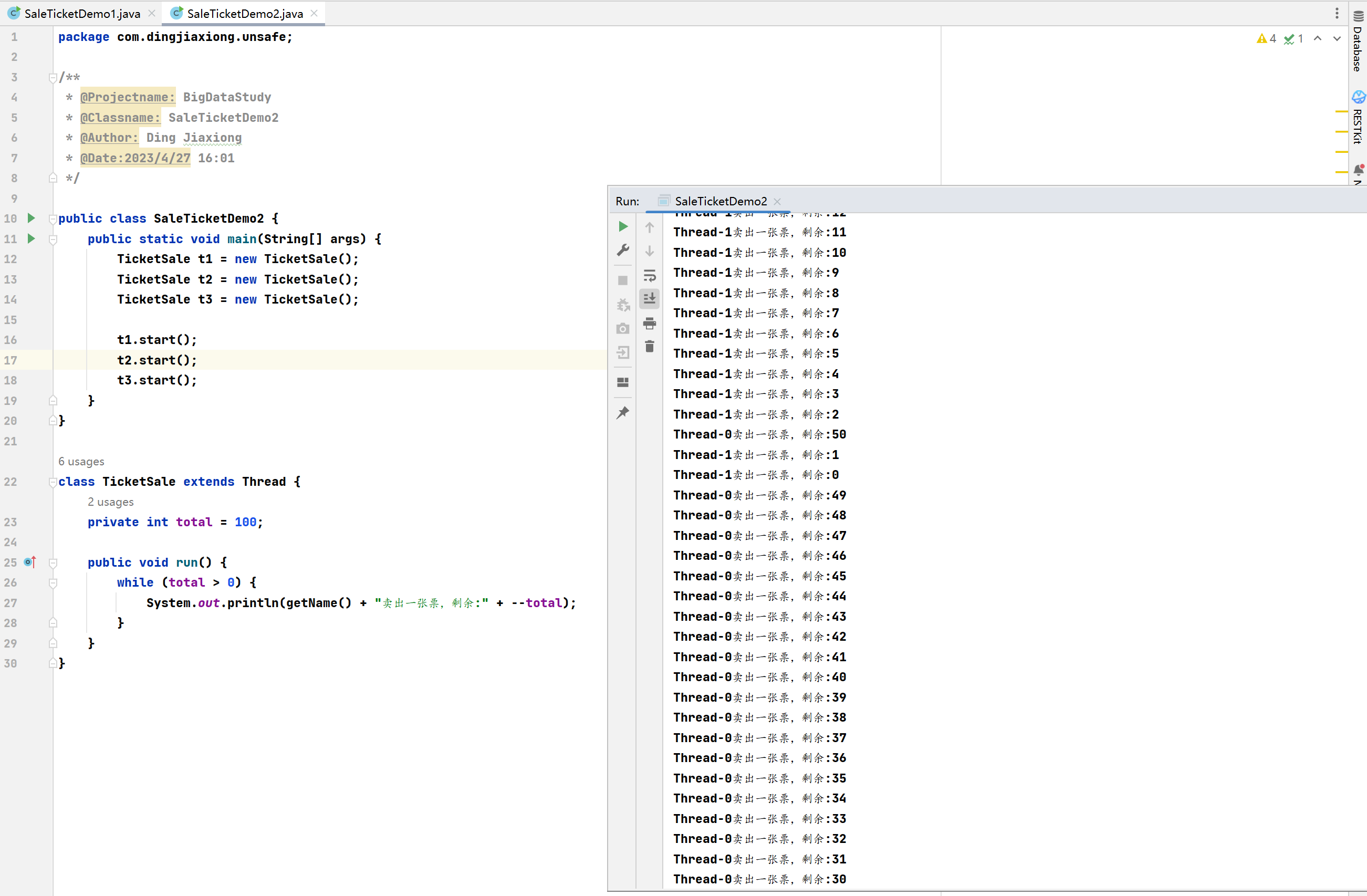1367x896 pixels.
Task: Click the Down the Stack Trace arrow
Action: [x=650, y=251]
